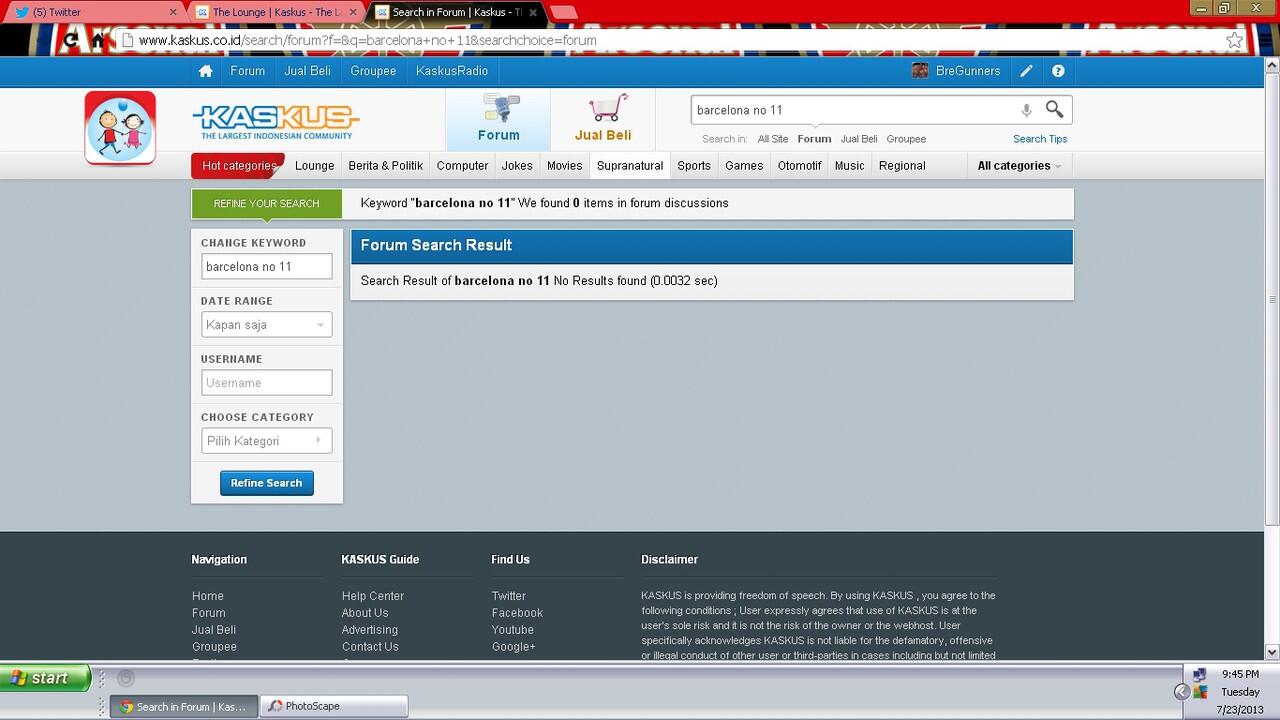1280x720 pixels.
Task: Open KaskusRadio in the top bar
Action: point(452,71)
